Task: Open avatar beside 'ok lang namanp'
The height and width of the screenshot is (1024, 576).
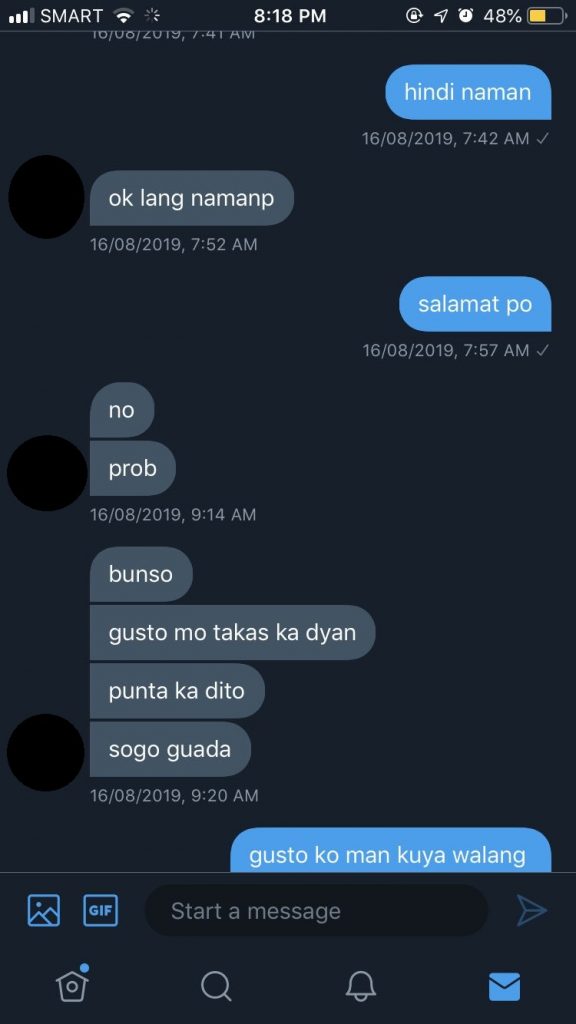Action: (x=46, y=197)
